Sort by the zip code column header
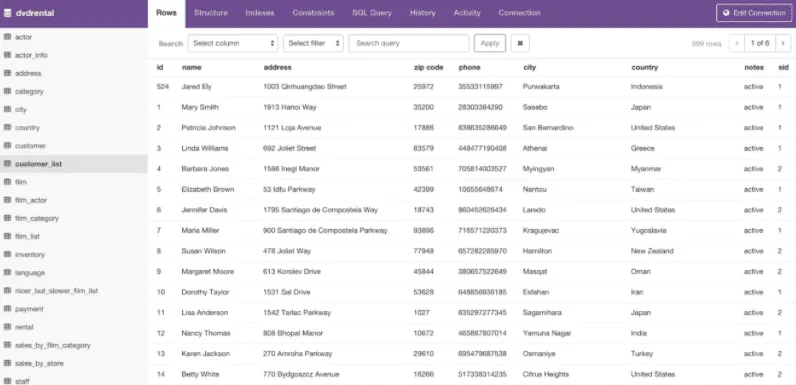Screen dimensions: 796x385 pos(428,67)
